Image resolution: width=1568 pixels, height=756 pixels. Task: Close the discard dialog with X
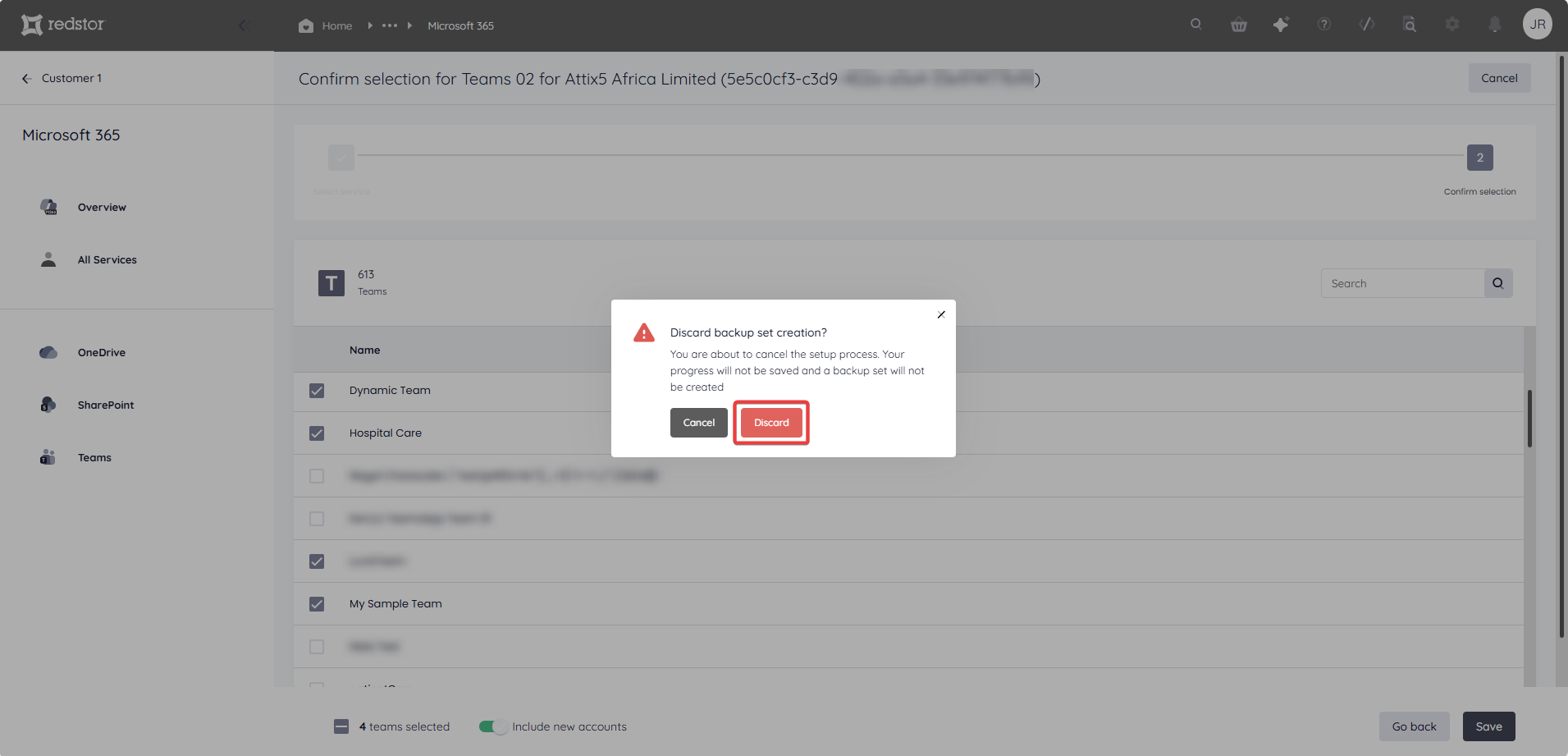coord(941,314)
